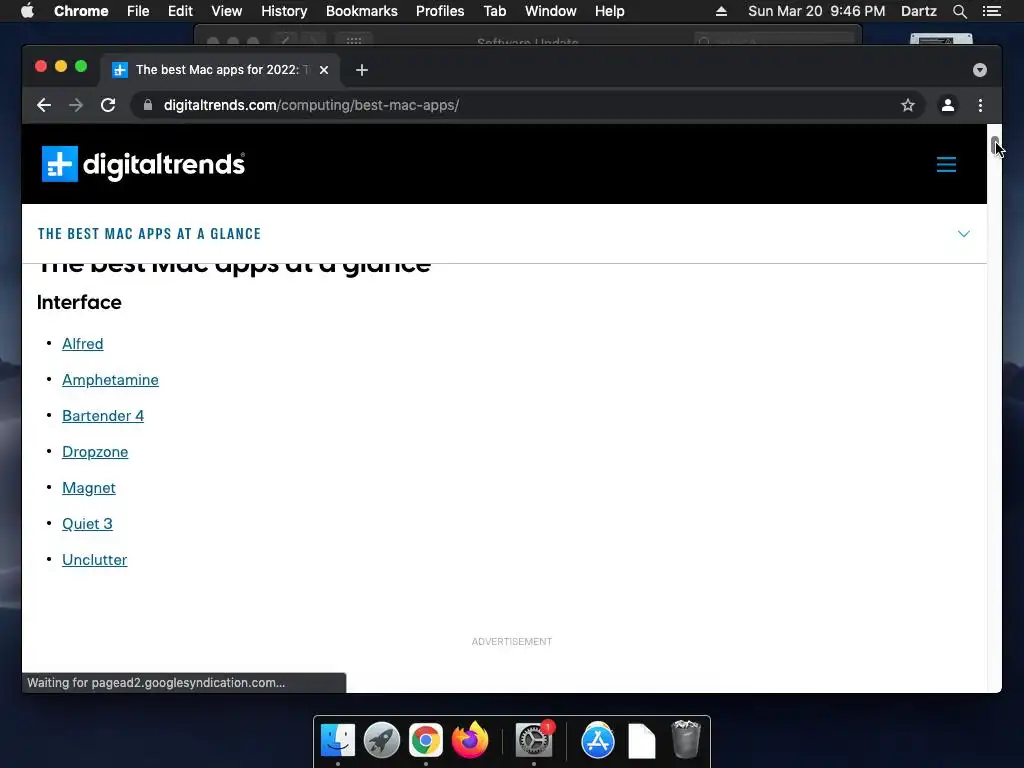Open the Quiet 3 link
The height and width of the screenshot is (768, 1024).
[x=87, y=523]
